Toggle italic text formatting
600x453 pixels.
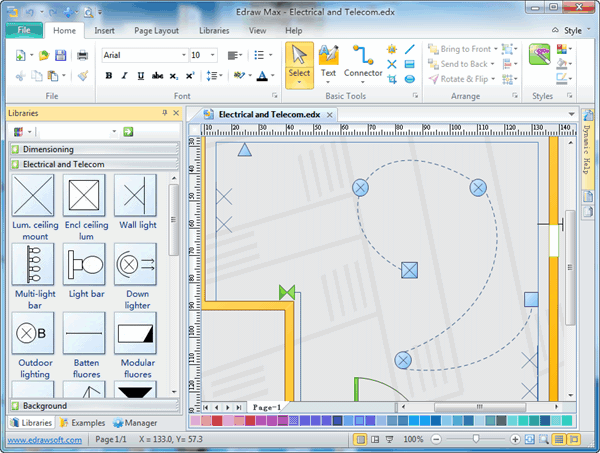123,76
